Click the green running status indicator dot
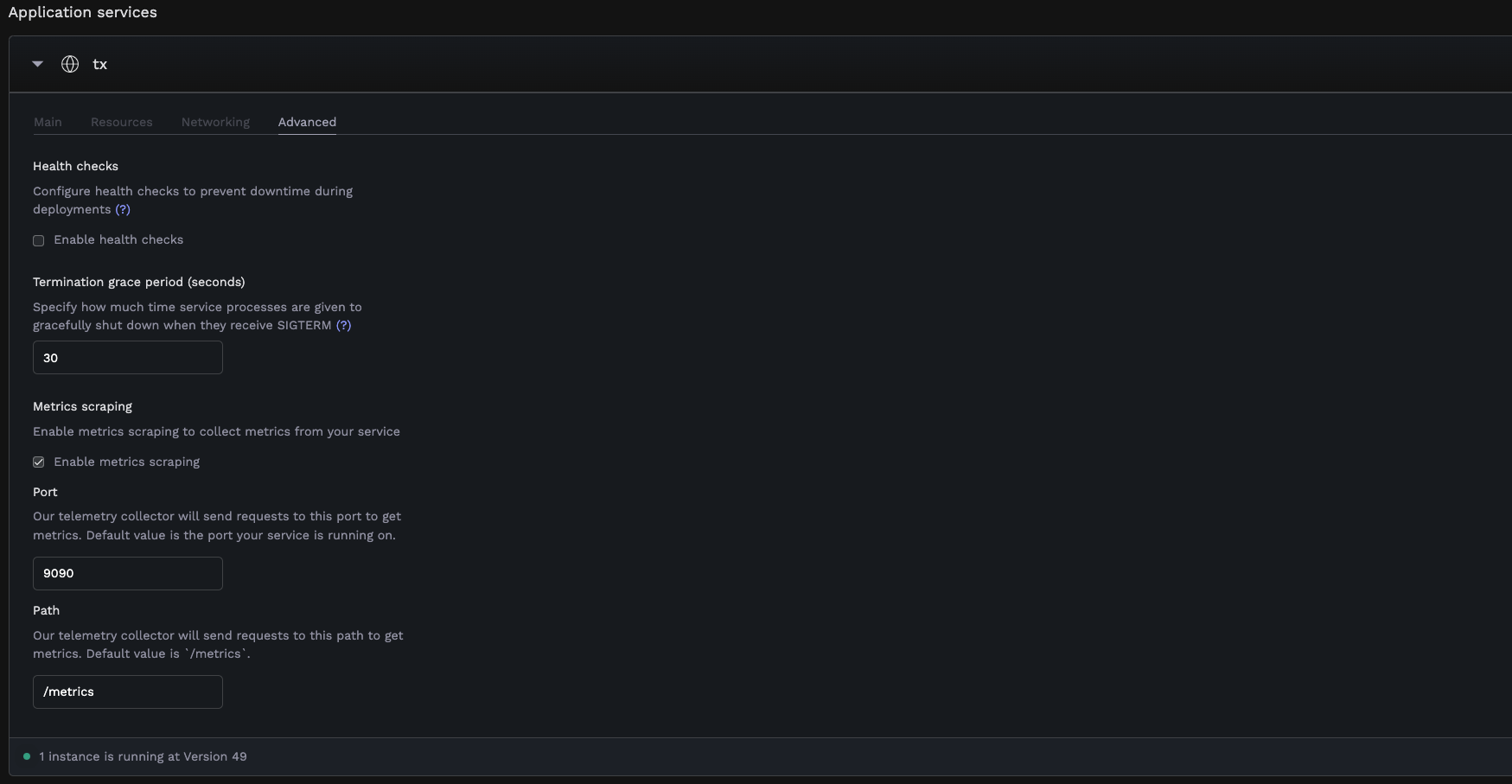The width and height of the screenshot is (1512, 784). 27,755
